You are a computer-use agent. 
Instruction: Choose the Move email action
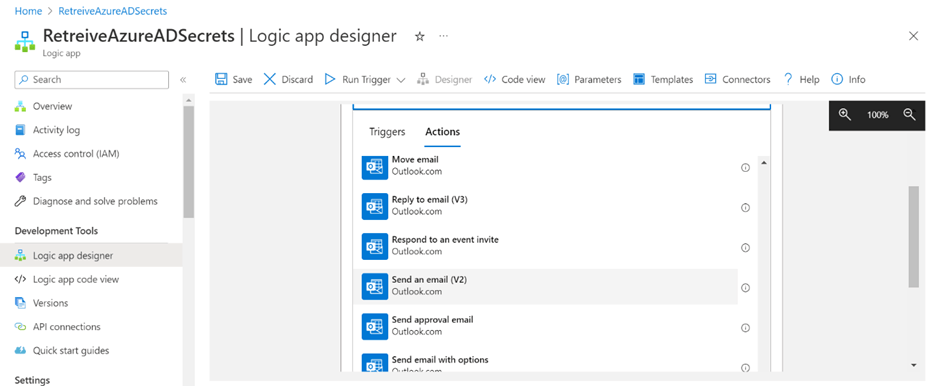click(546, 167)
